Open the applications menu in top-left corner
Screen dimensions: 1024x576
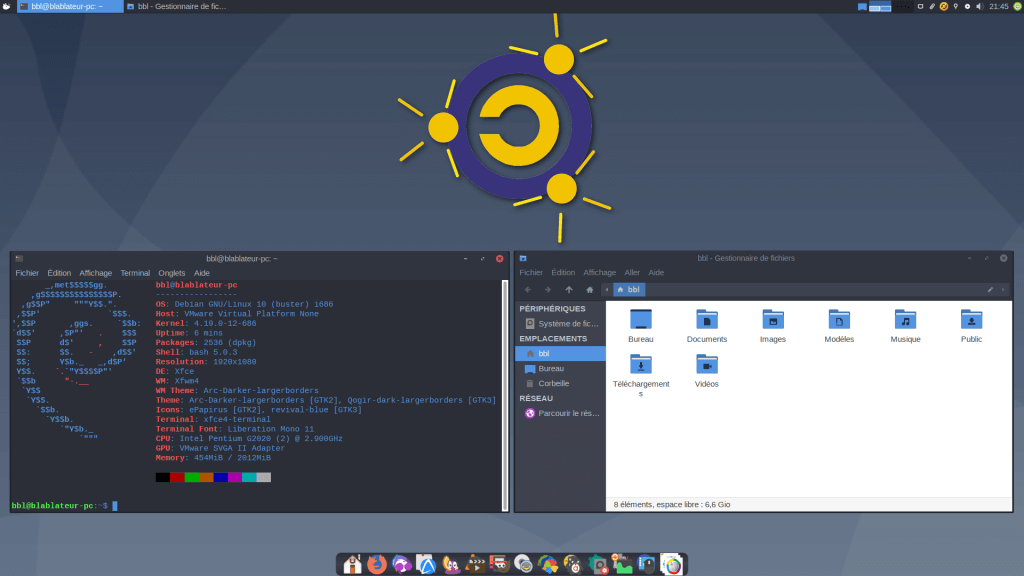(7, 7)
